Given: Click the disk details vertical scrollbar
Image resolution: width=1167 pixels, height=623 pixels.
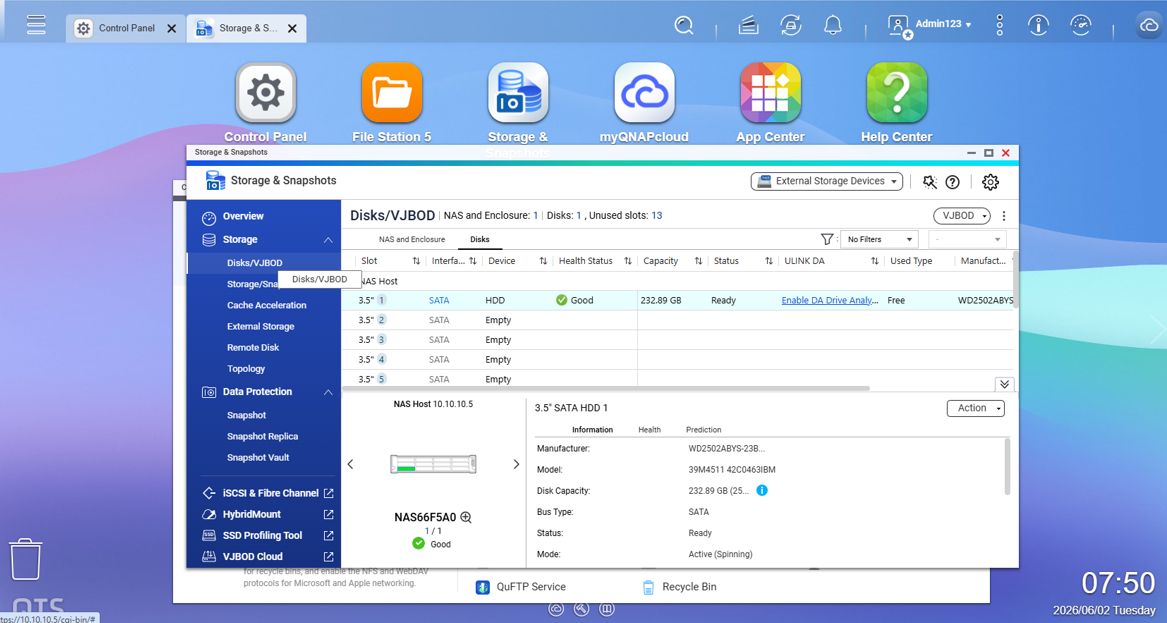Looking at the screenshot, I should 1008,466.
